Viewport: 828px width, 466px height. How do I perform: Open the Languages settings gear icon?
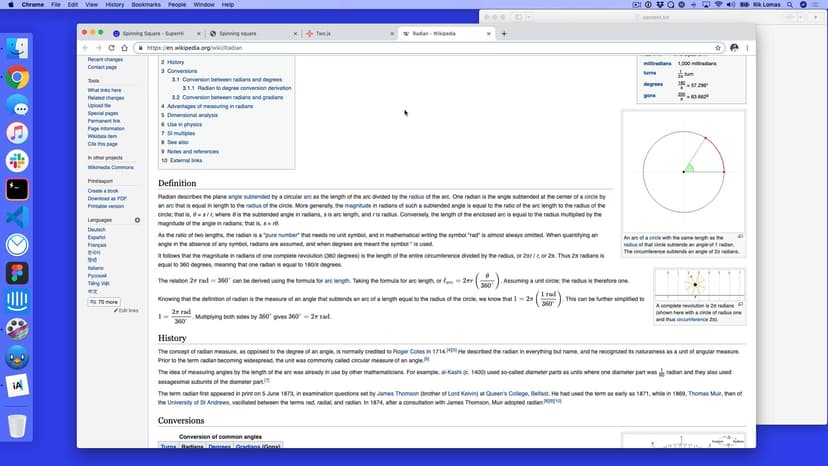pyautogui.click(x=138, y=220)
